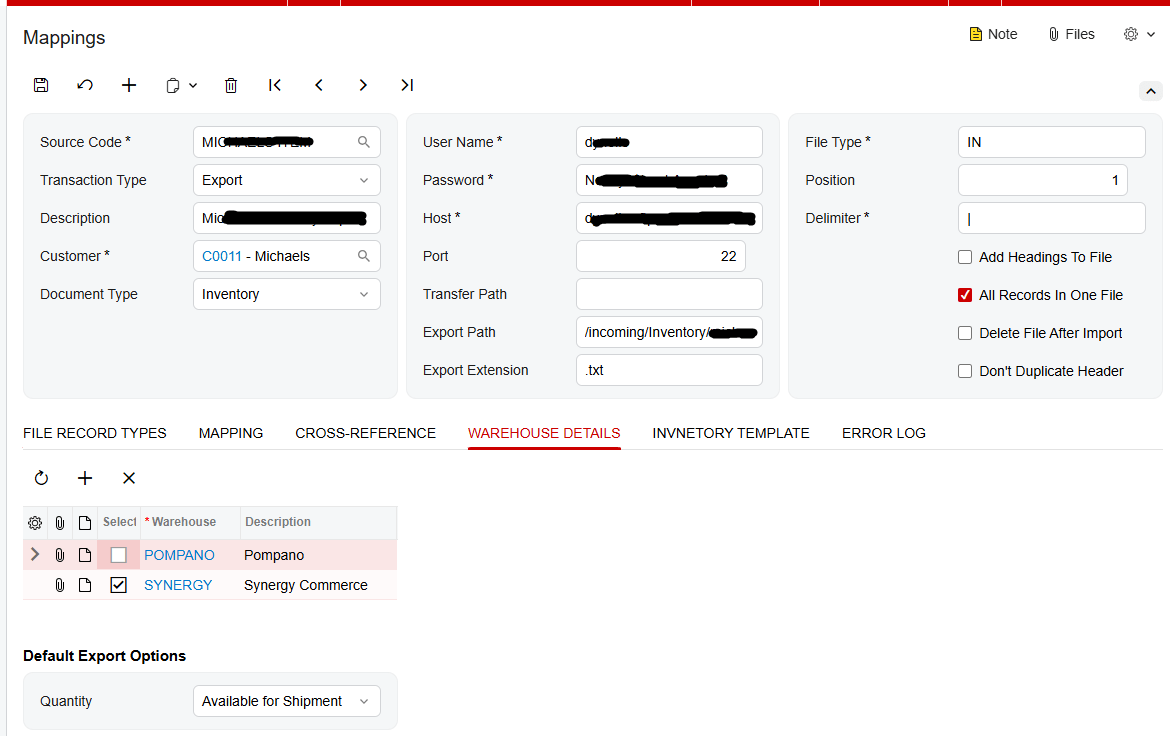Delete the current mapping record

(x=231, y=85)
